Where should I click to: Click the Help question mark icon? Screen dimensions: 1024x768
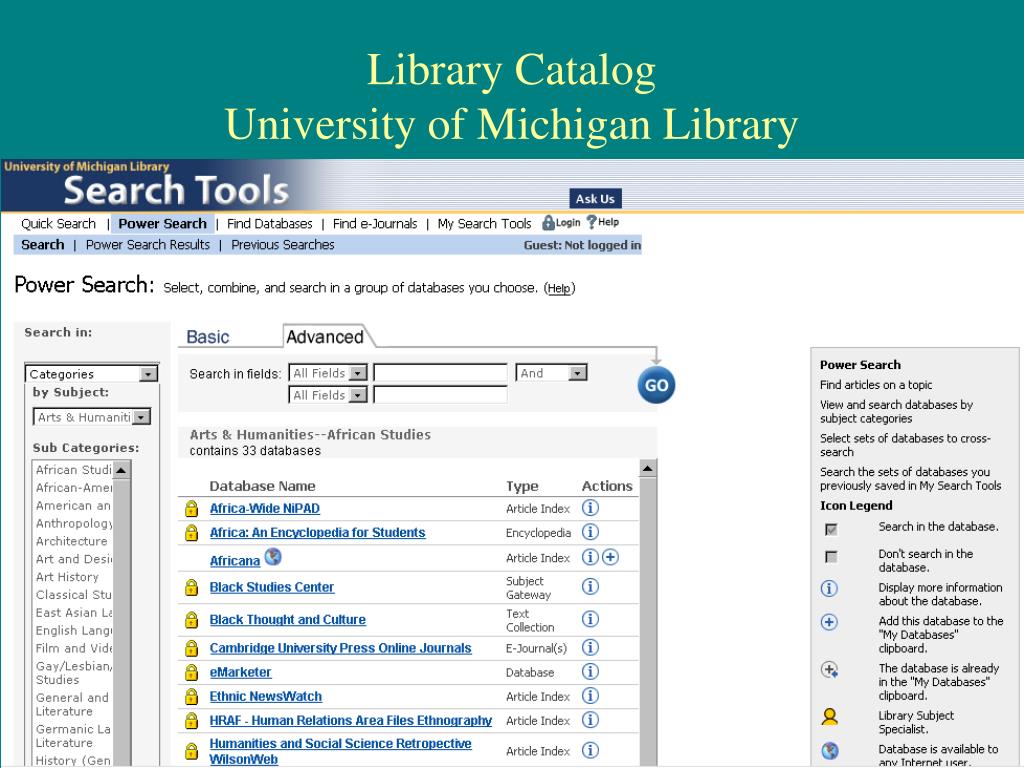tap(592, 222)
